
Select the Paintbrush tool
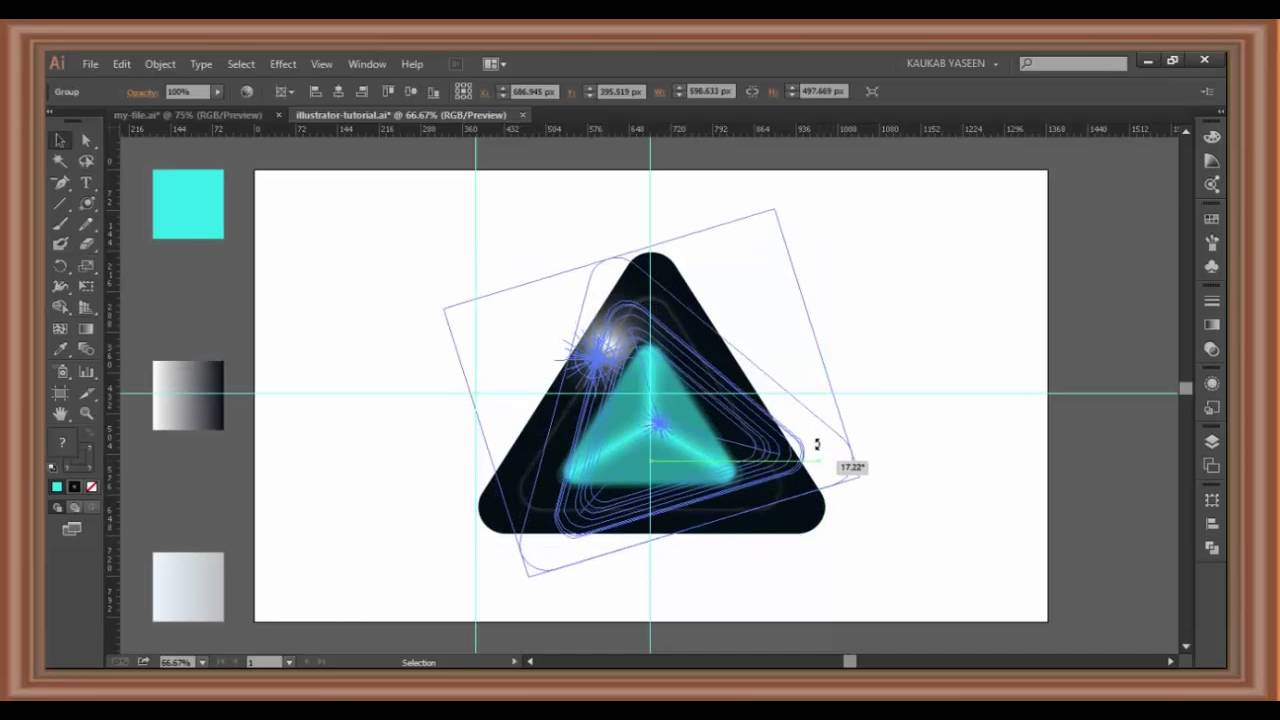coord(60,226)
